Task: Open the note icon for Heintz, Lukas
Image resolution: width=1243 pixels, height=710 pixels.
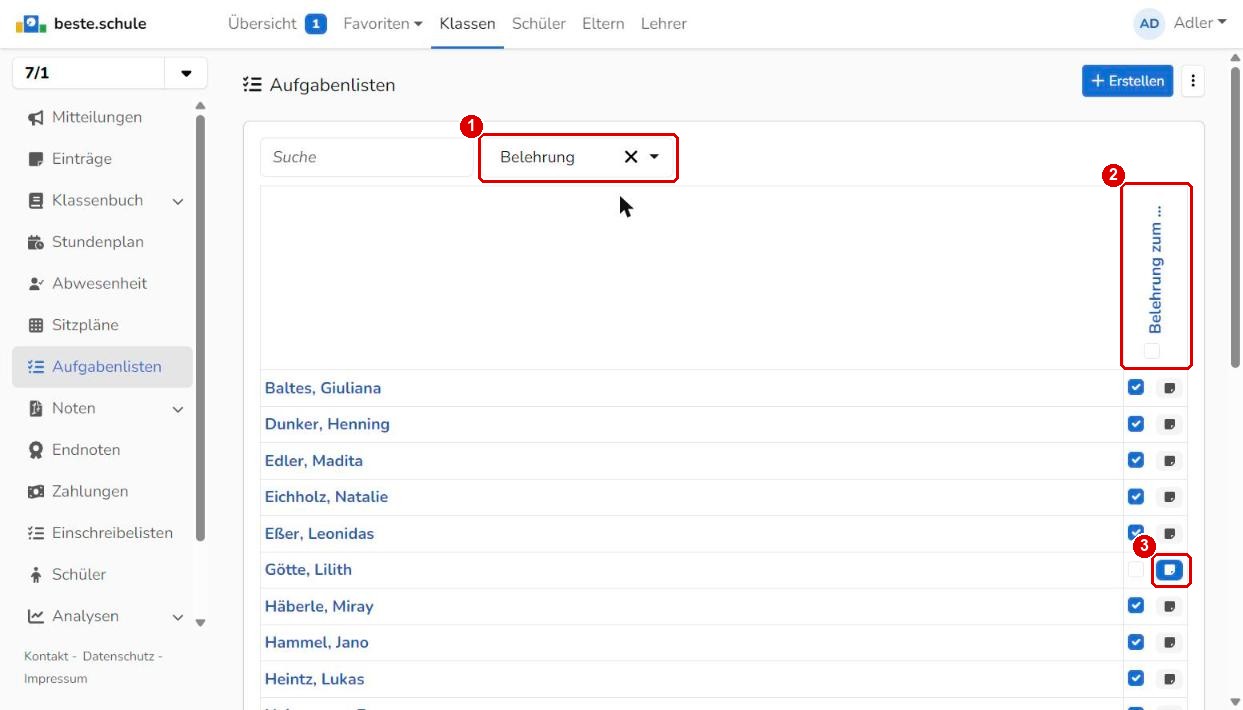Action: click(1169, 679)
